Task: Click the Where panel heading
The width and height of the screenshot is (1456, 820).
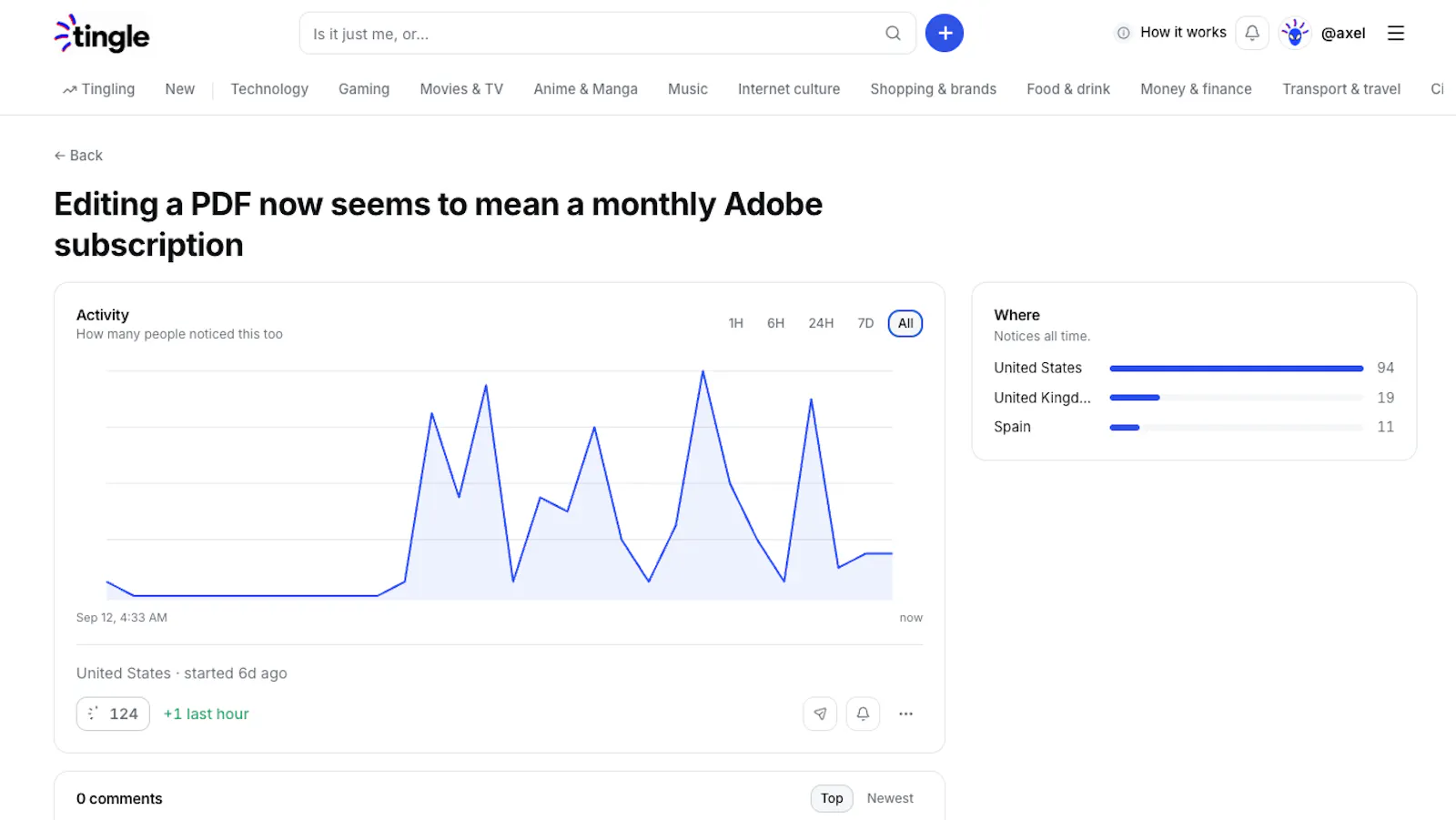Action: coord(1016,315)
